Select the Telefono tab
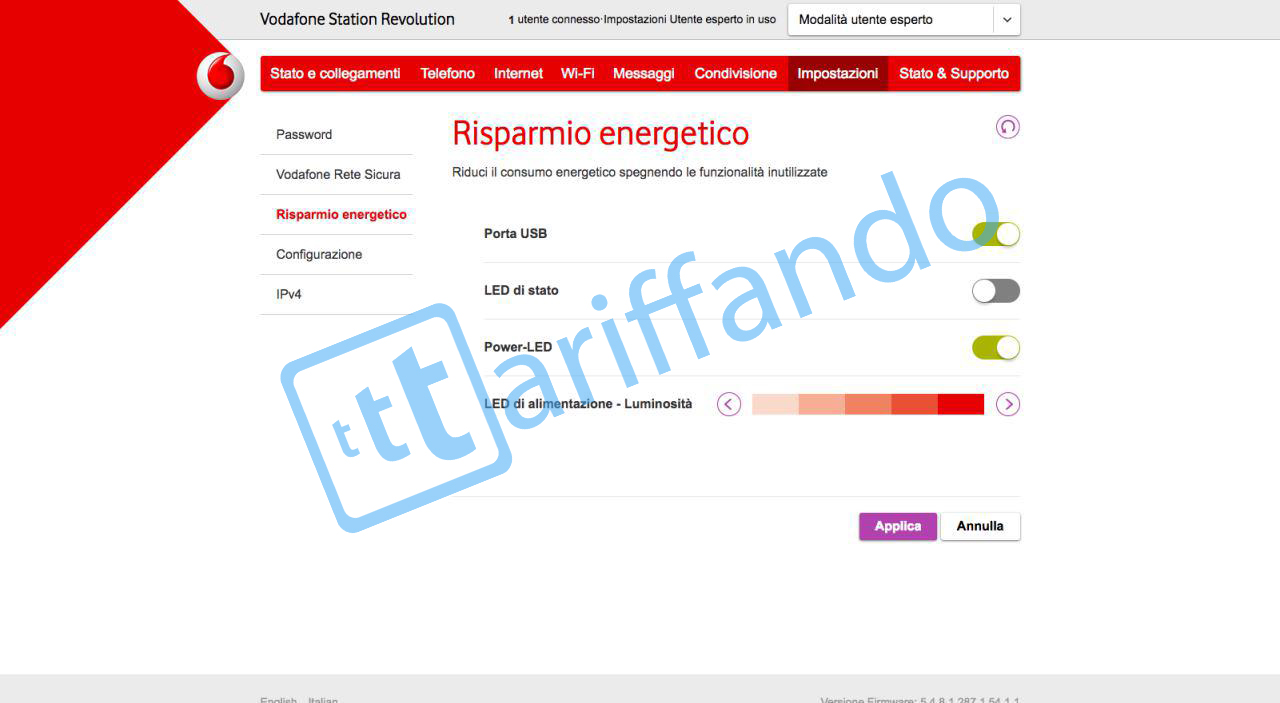Screen dimensions: 1280x703 pos(447,74)
